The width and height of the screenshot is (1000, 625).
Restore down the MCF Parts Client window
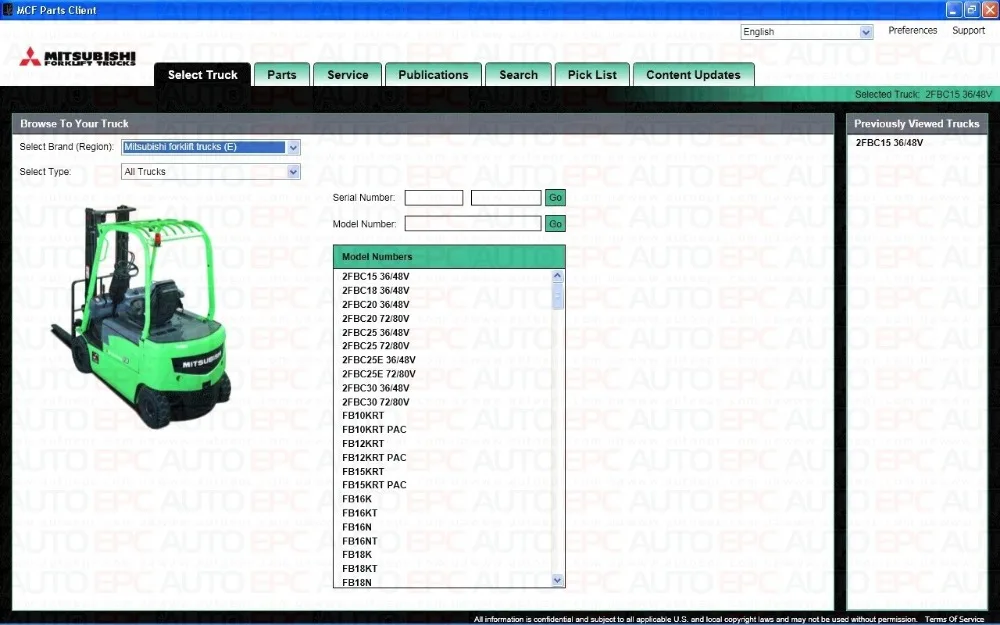[x=972, y=9]
